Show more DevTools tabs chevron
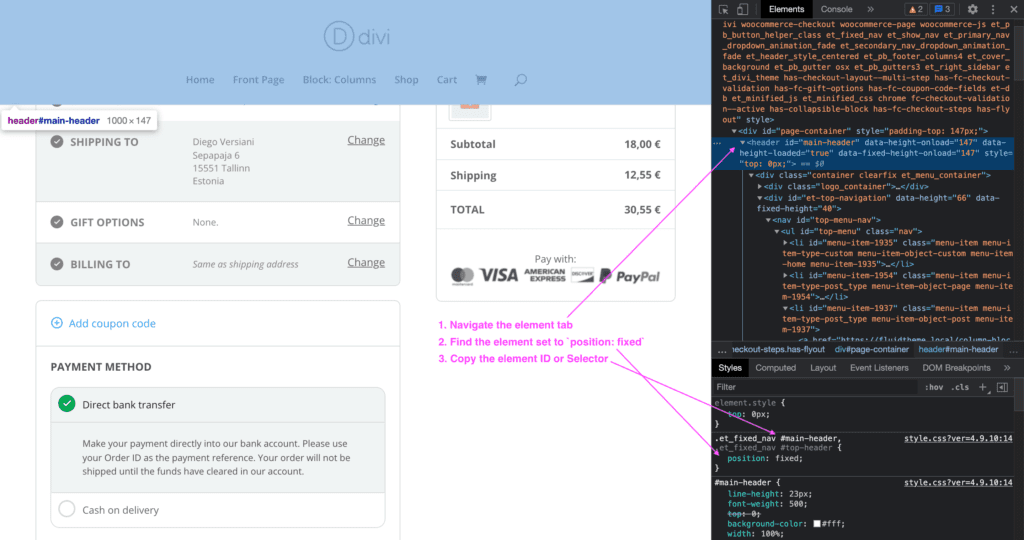 [x=871, y=9]
